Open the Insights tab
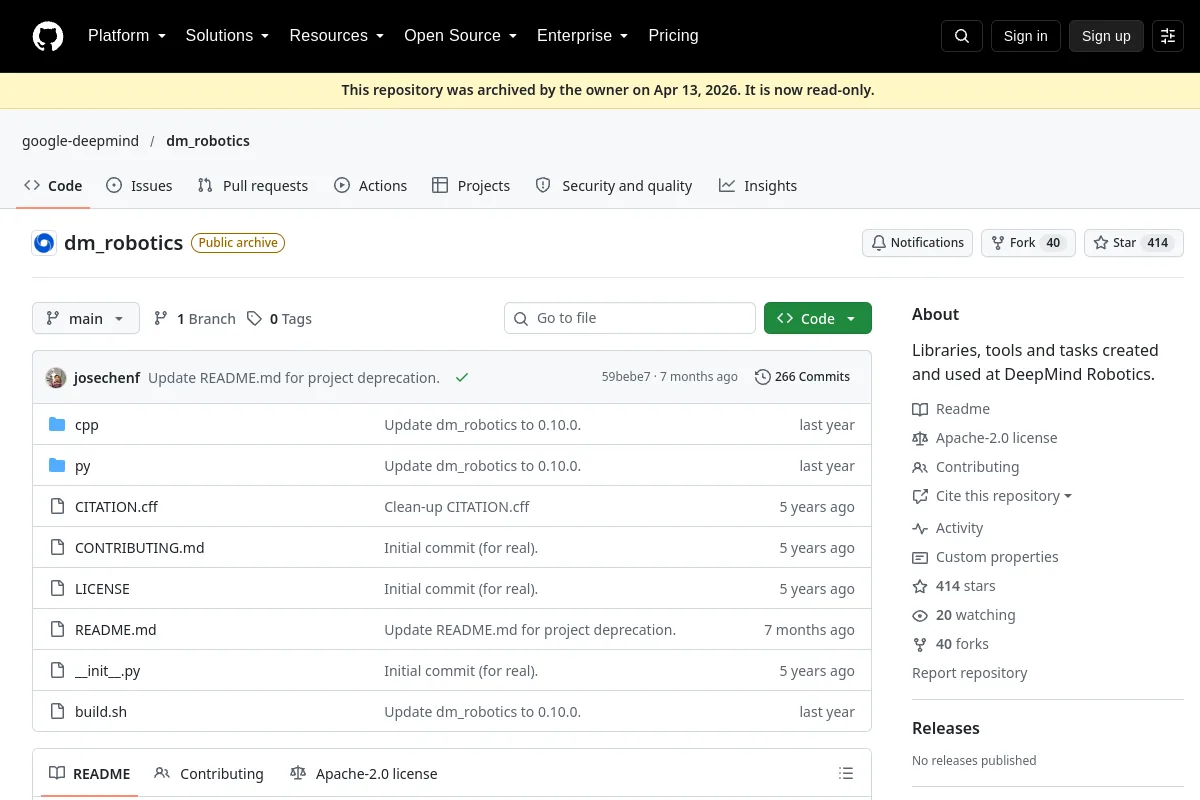Screen dimensions: 1200x800 [758, 186]
